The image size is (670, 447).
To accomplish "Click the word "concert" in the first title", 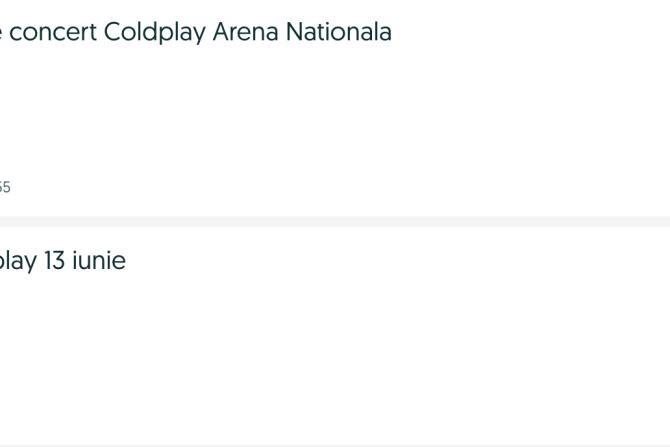I will [51, 32].
